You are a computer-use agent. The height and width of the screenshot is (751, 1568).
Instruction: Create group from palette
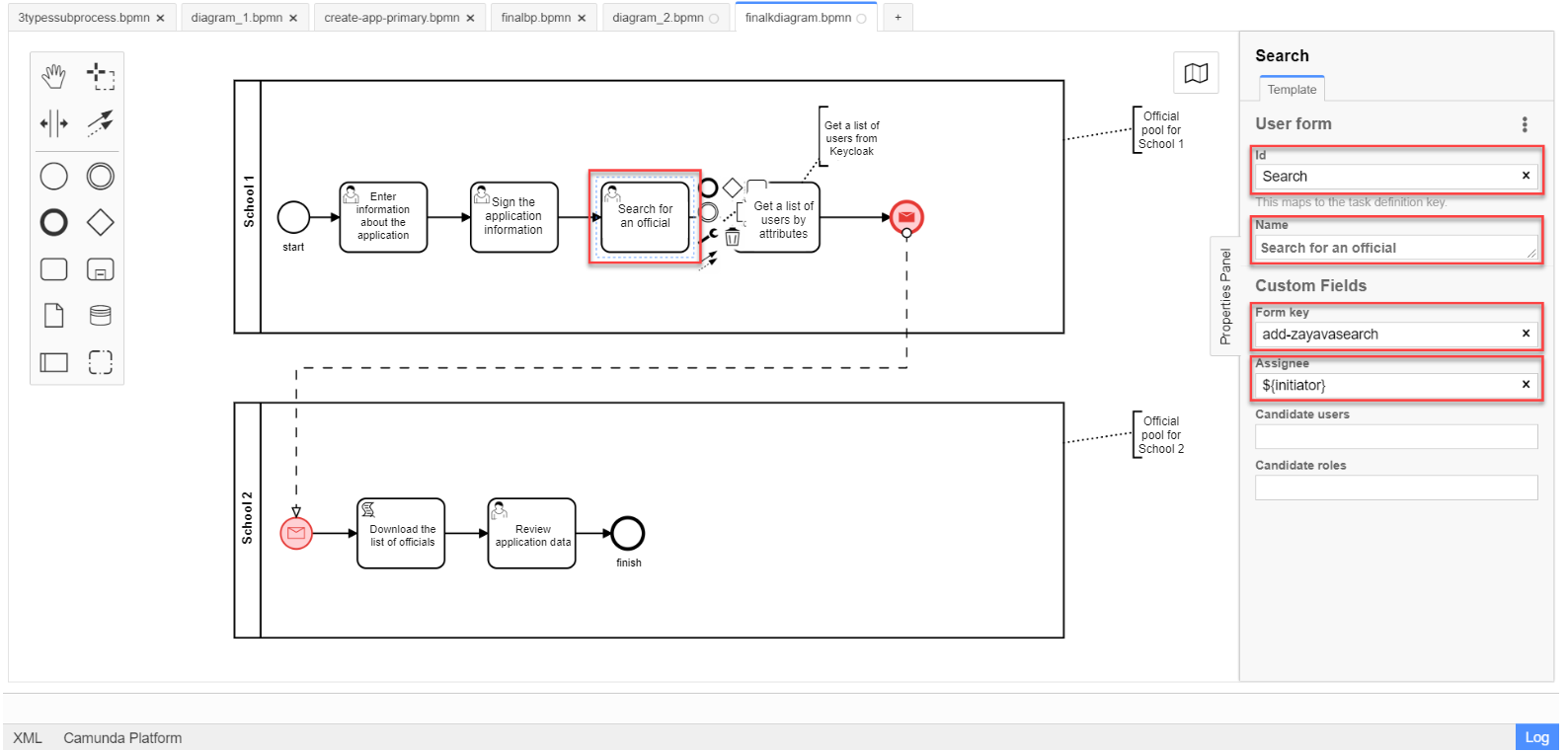tap(101, 362)
